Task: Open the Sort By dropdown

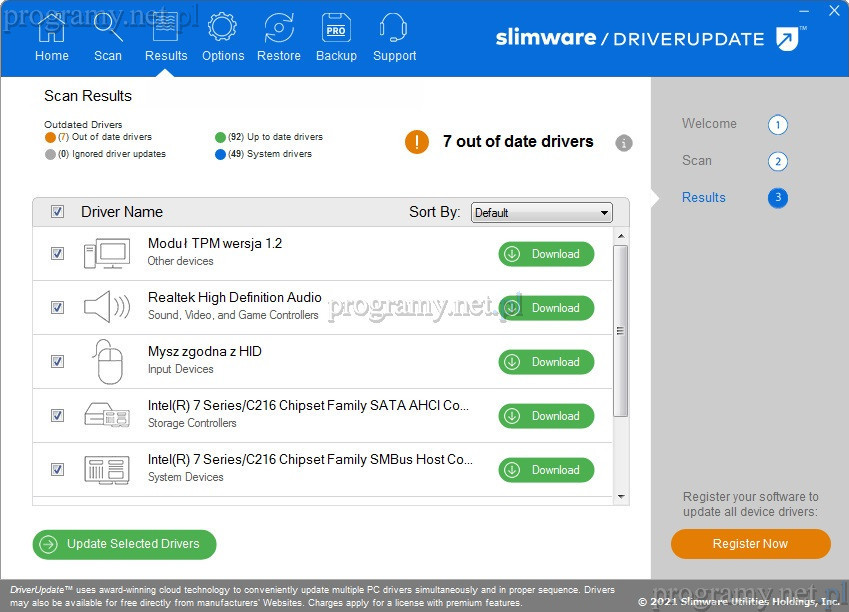Action: 541,213
